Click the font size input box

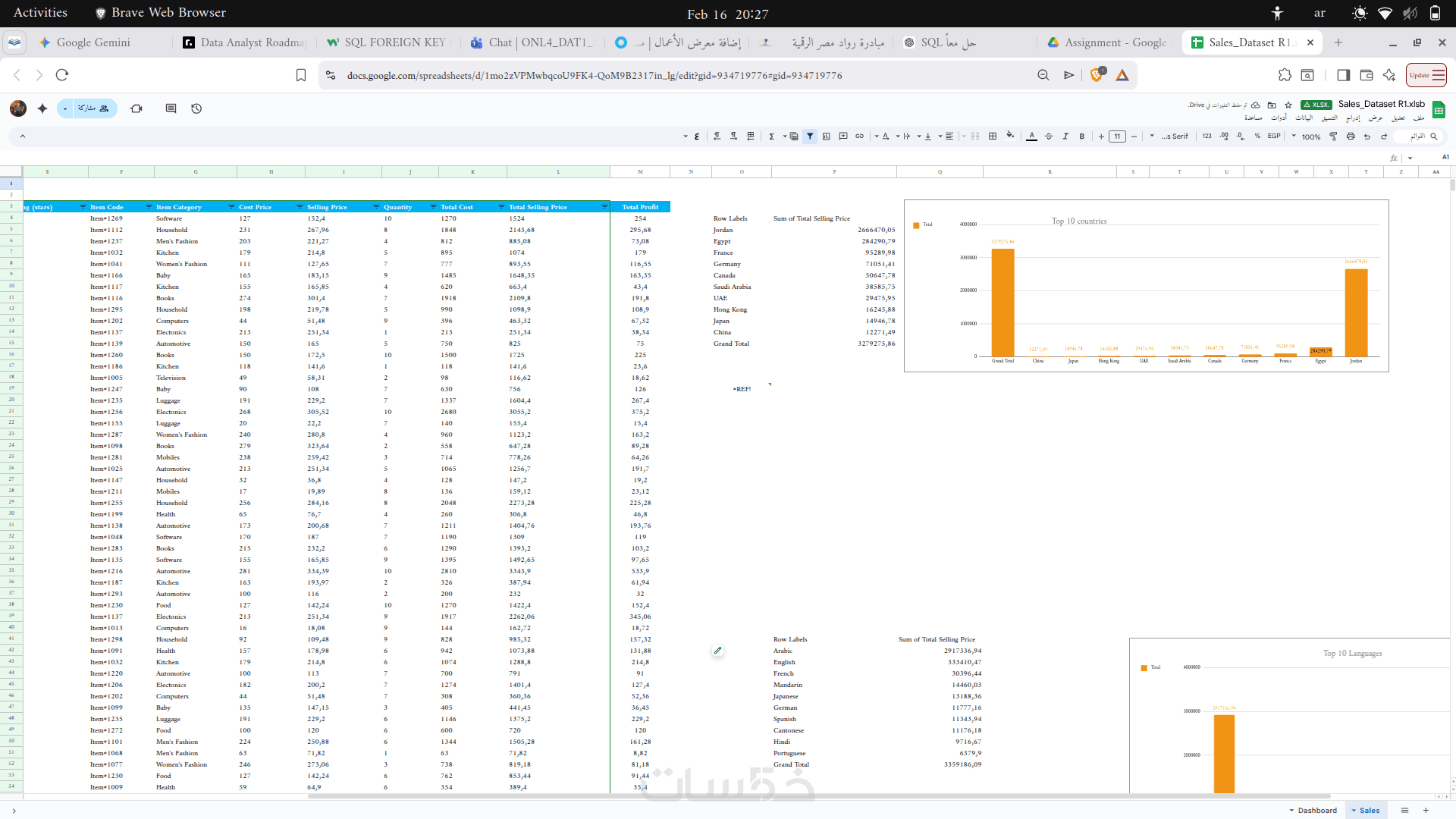(x=1117, y=136)
